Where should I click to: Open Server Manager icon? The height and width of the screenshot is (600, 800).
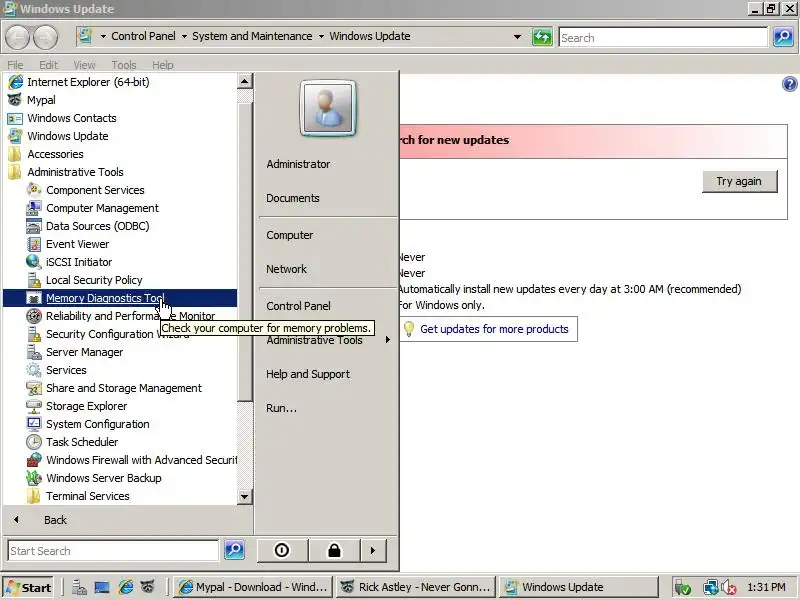pos(34,352)
